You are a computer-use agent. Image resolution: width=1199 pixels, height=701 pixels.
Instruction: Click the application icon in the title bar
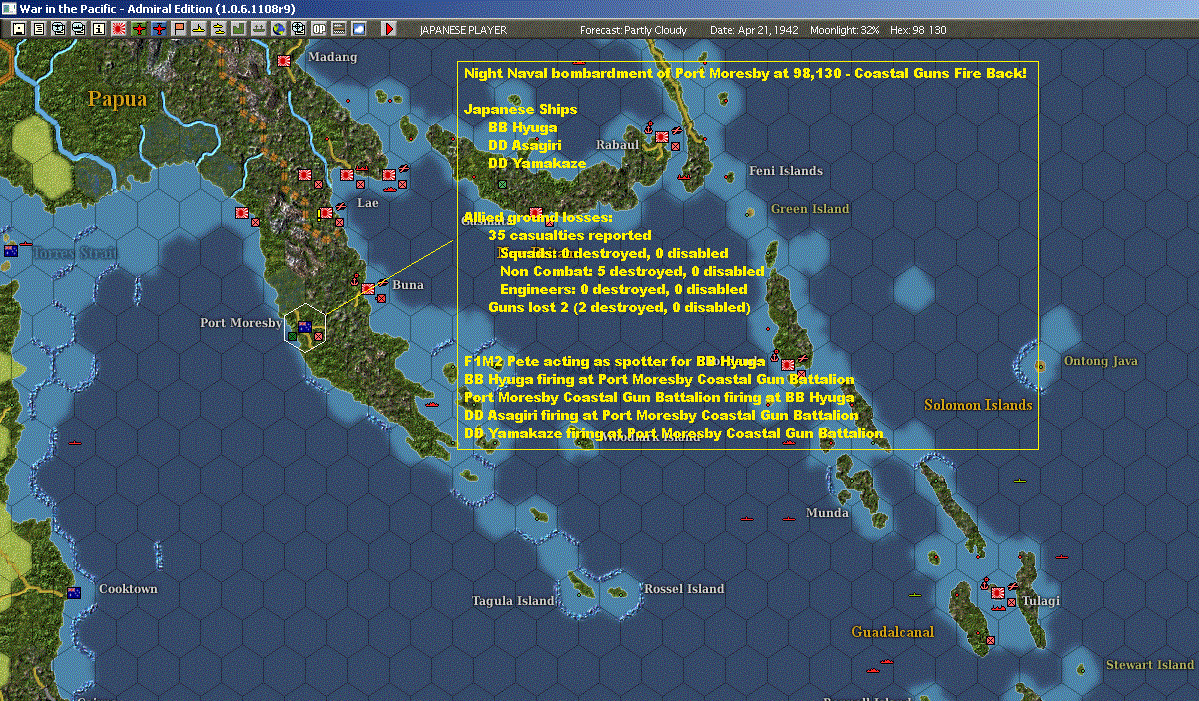pos(8,8)
